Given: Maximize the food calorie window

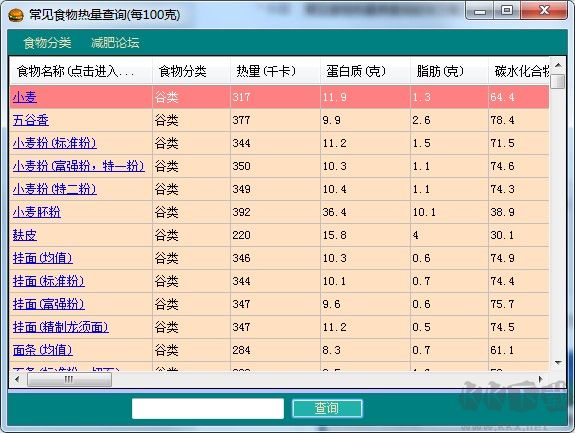Looking at the screenshot, I should [507, 11].
